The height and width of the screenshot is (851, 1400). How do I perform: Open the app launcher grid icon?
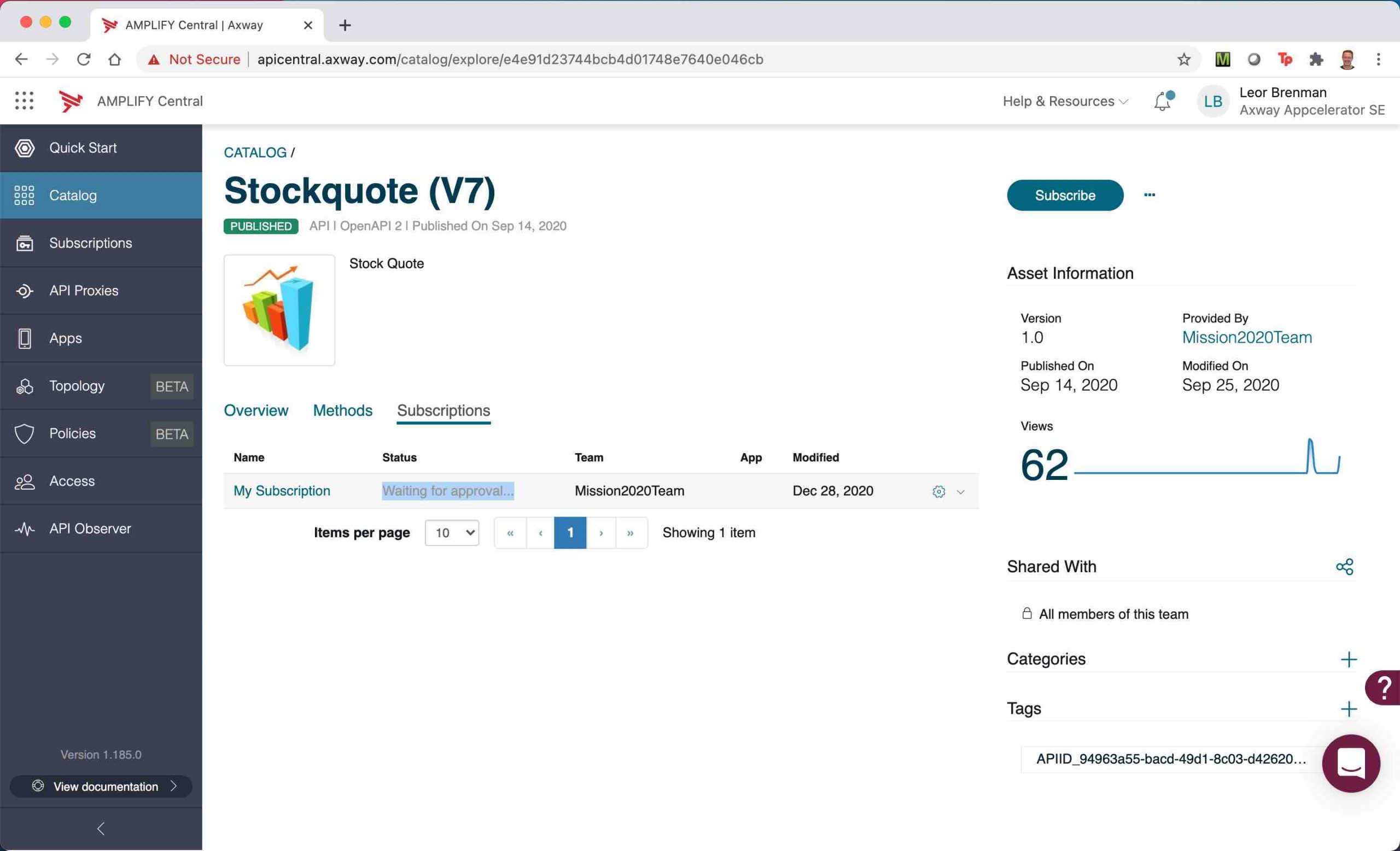[24, 101]
